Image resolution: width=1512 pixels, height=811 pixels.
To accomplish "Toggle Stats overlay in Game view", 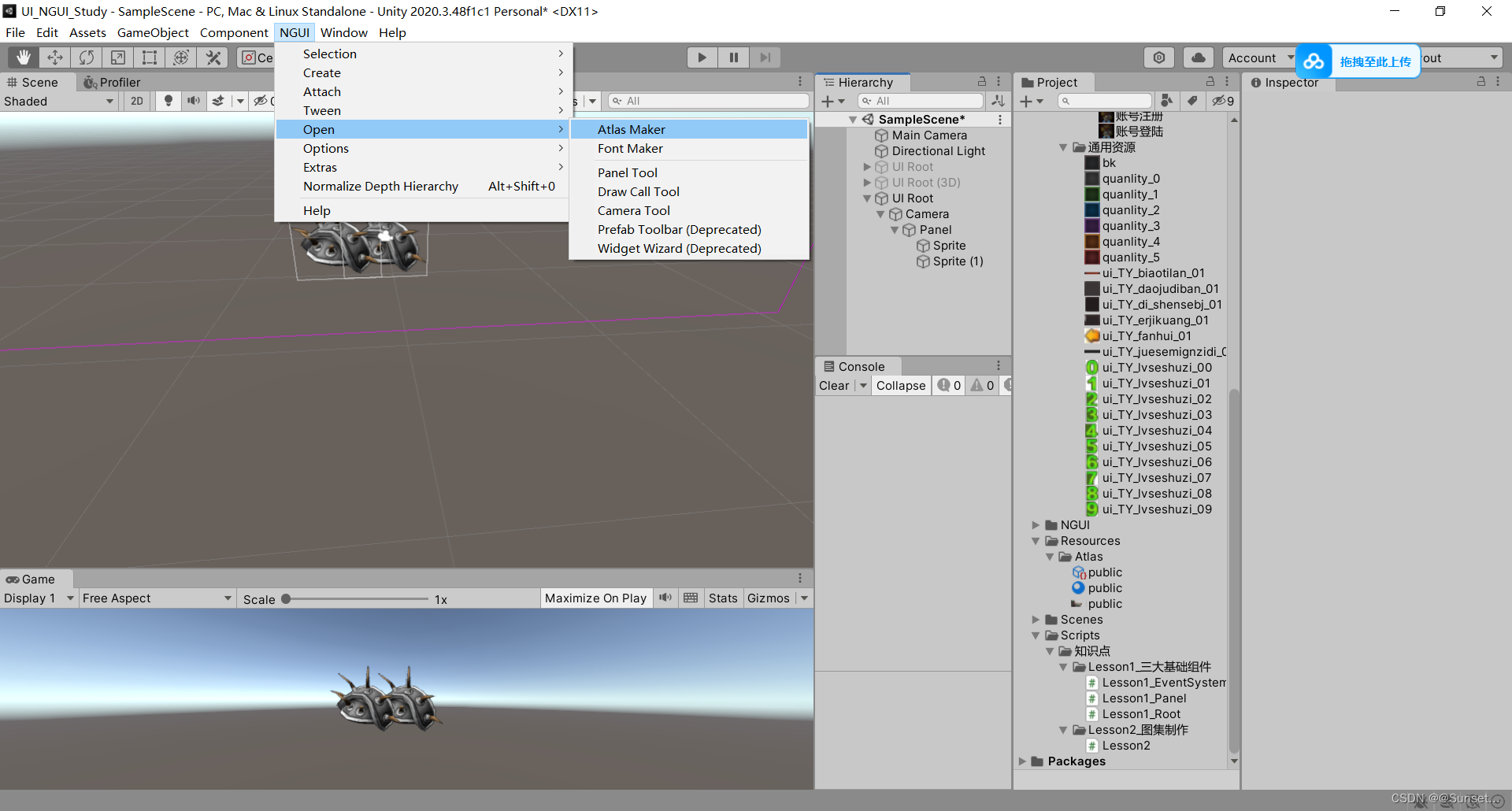I will (x=723, y=598).
